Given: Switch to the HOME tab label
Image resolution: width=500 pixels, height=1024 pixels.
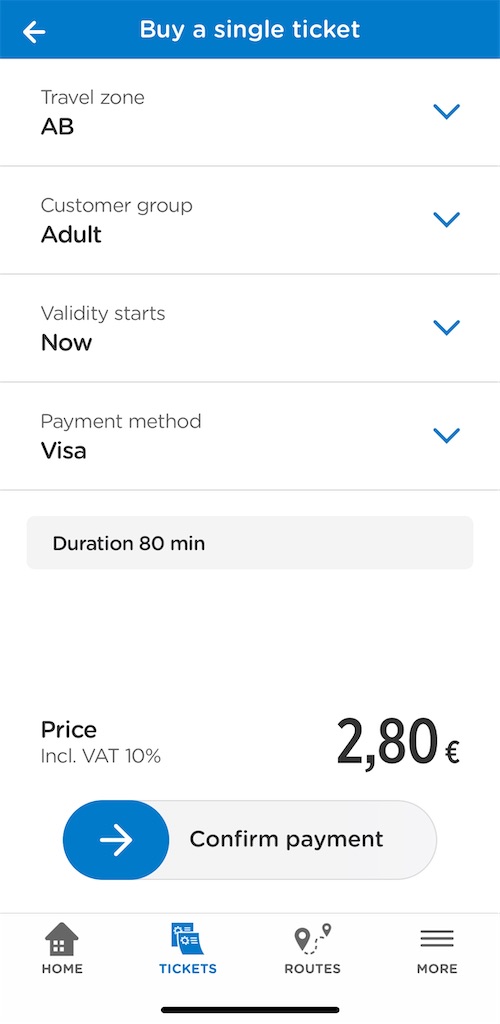Looking at the screenshot, I should (x=62, y=968).
